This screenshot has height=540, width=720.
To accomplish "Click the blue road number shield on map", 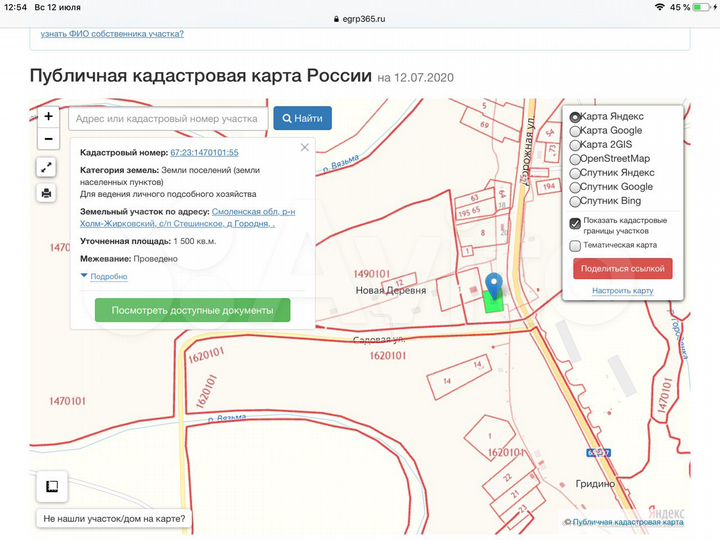I will [x=598, y=453].
